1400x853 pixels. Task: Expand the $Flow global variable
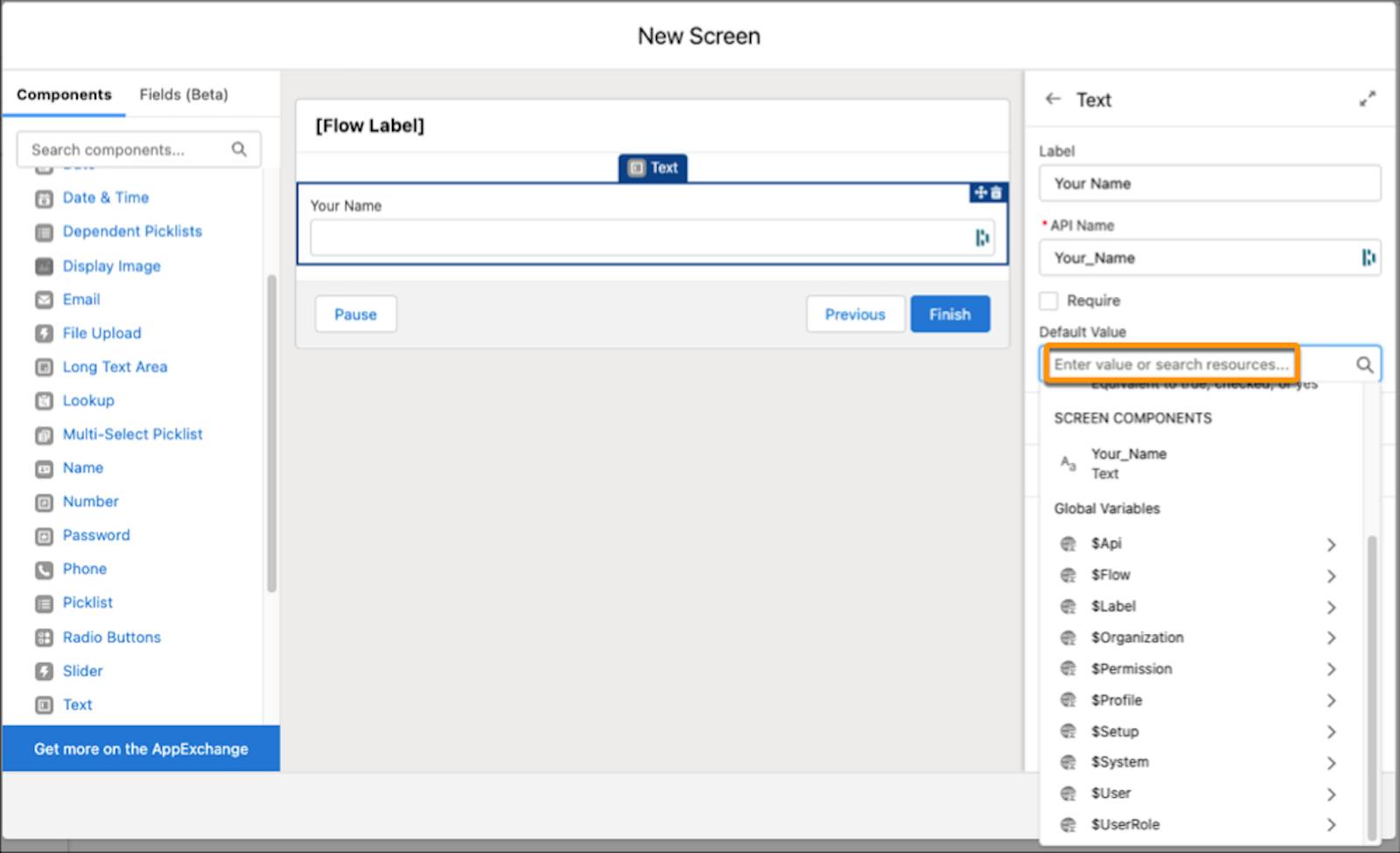coord(1332,576)
